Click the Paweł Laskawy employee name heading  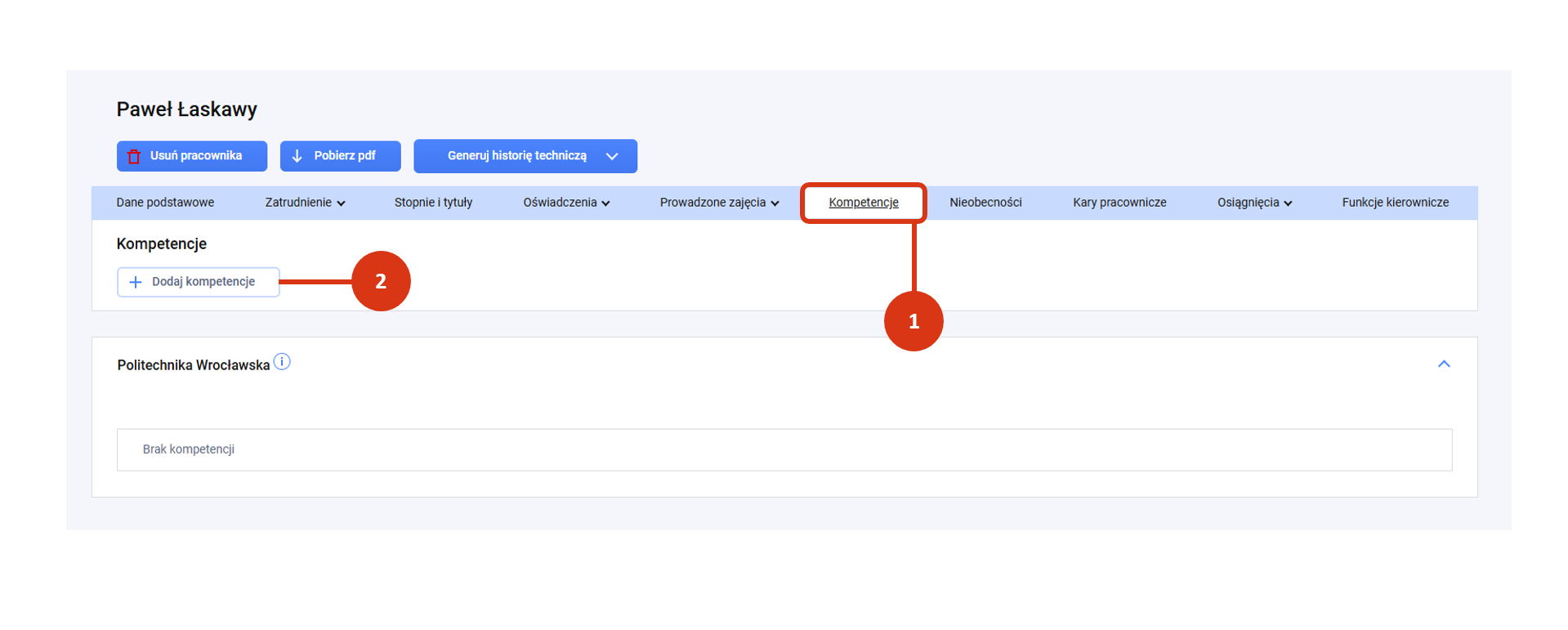(x=187, y=109)
